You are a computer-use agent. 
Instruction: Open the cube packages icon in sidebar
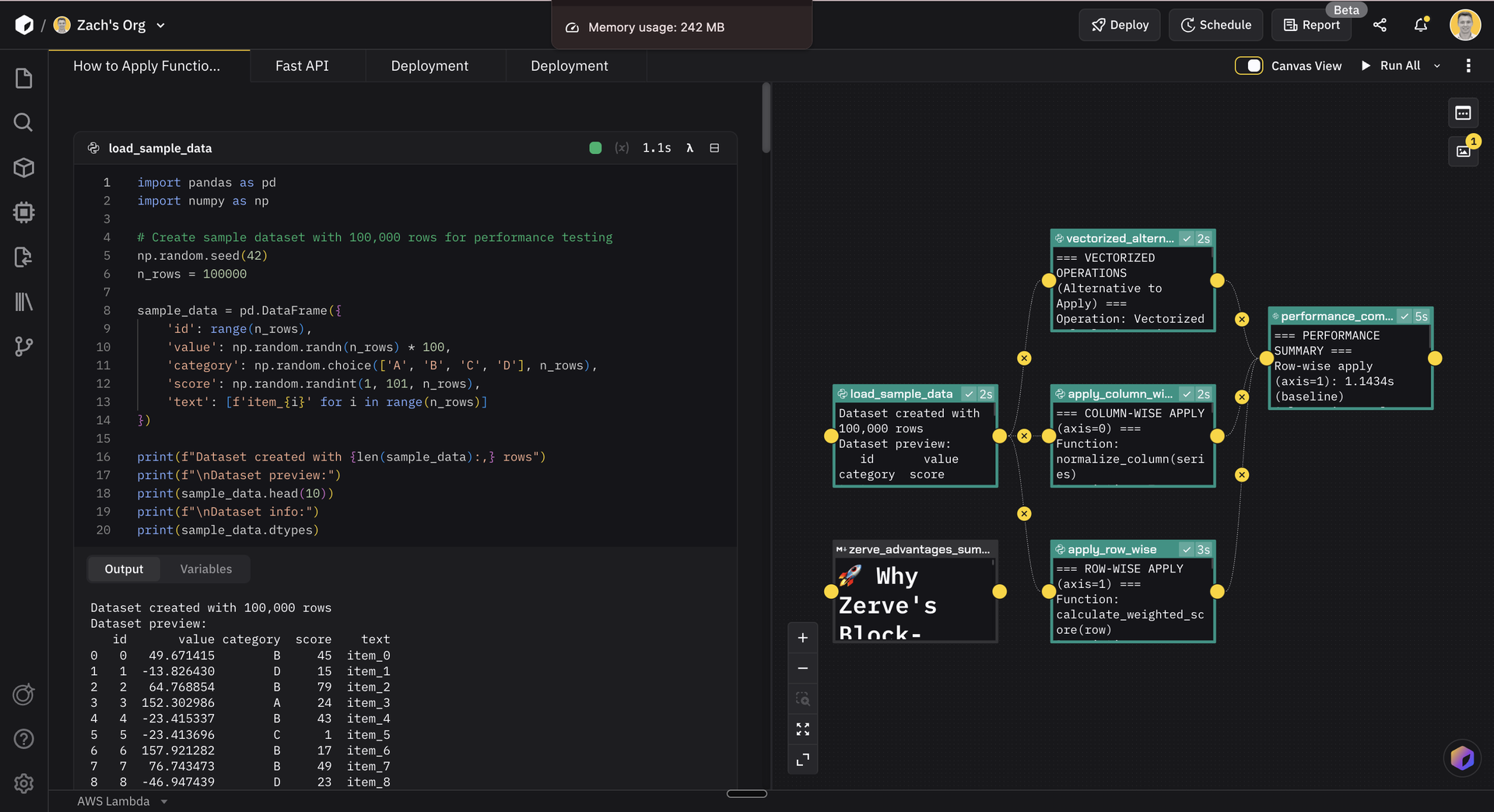point(23,167)
